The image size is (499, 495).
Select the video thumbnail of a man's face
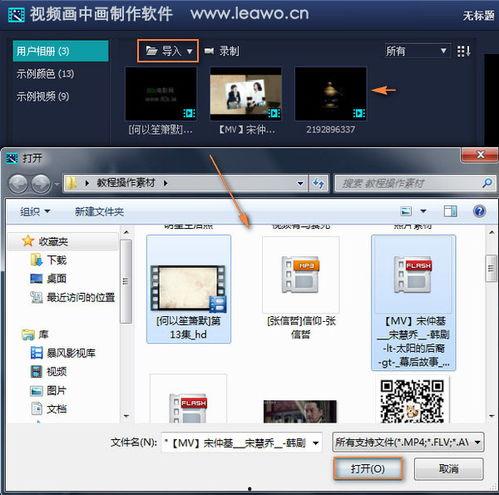click(x=300, y=411)
